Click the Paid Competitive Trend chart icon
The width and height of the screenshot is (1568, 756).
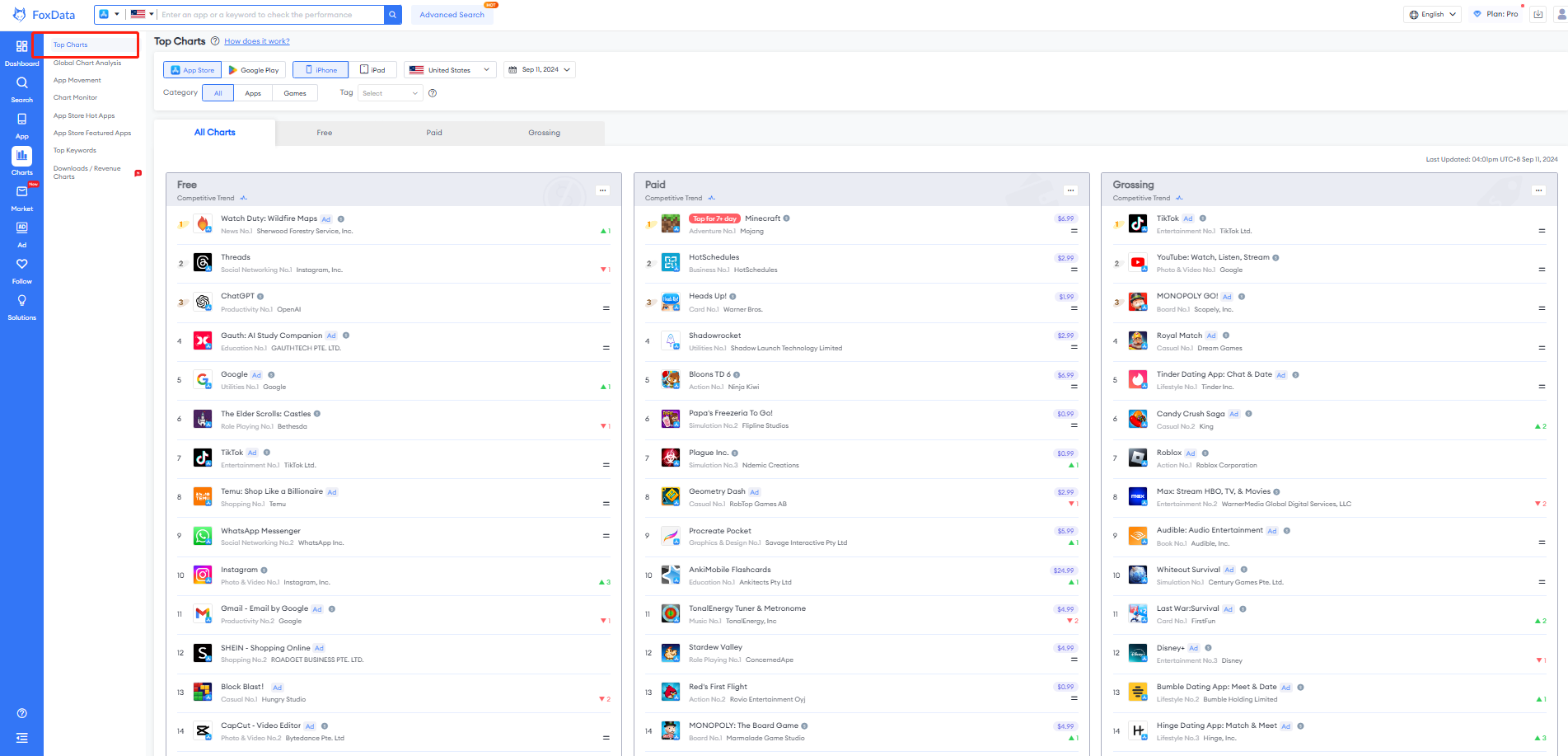711,198
